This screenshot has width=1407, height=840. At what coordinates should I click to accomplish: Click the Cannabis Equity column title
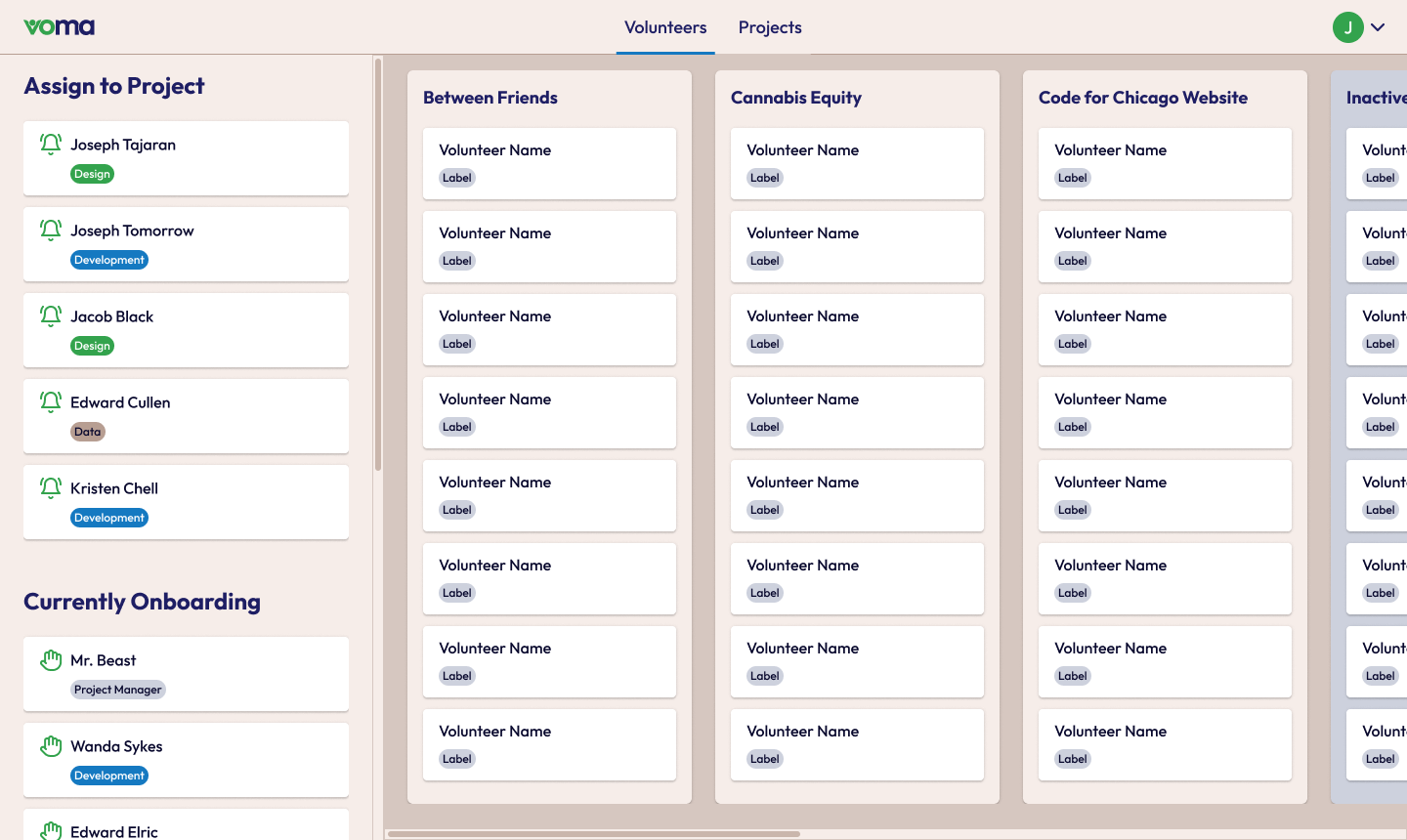[796, 98]
